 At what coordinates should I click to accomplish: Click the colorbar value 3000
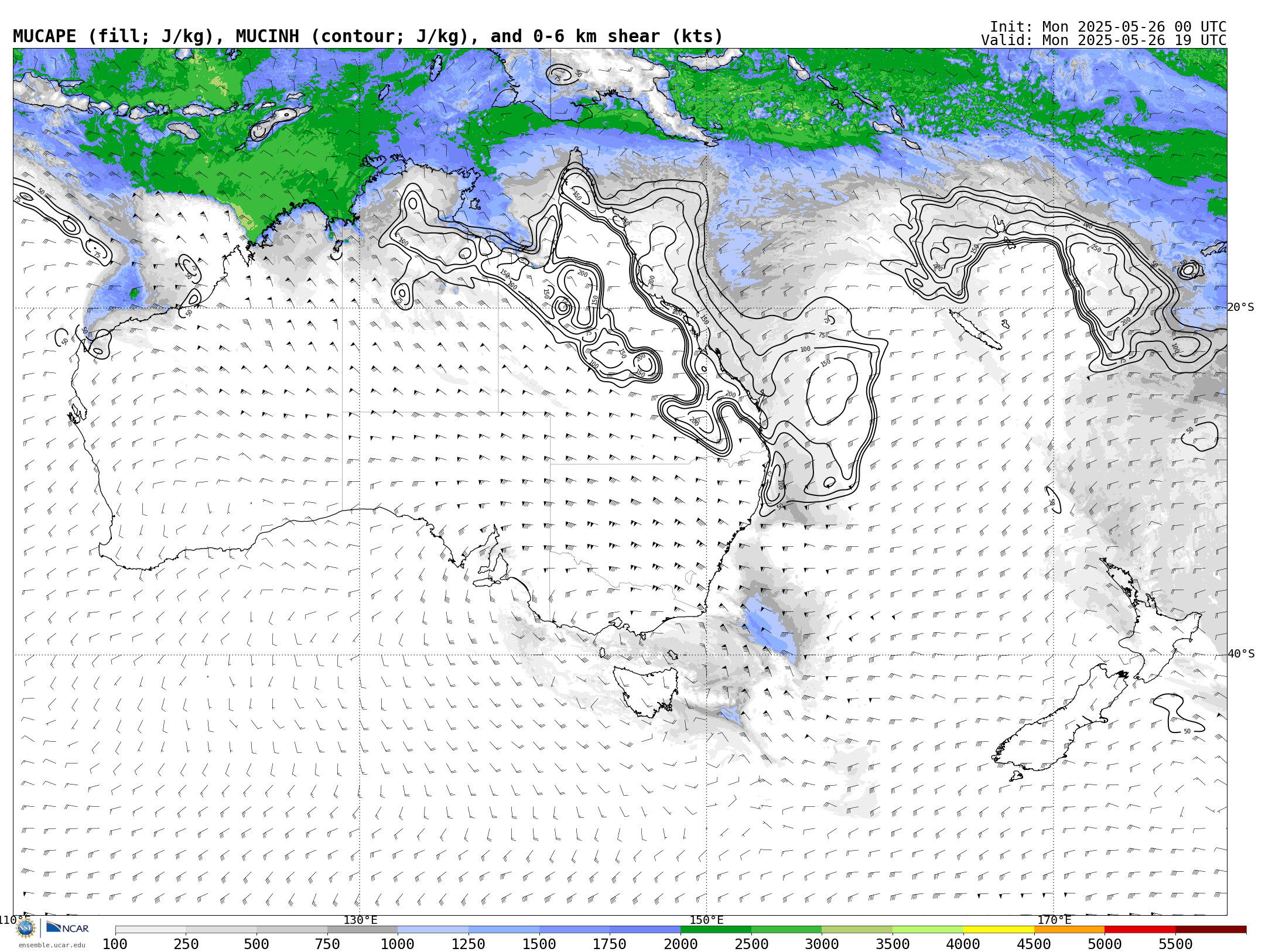[822, 944]
